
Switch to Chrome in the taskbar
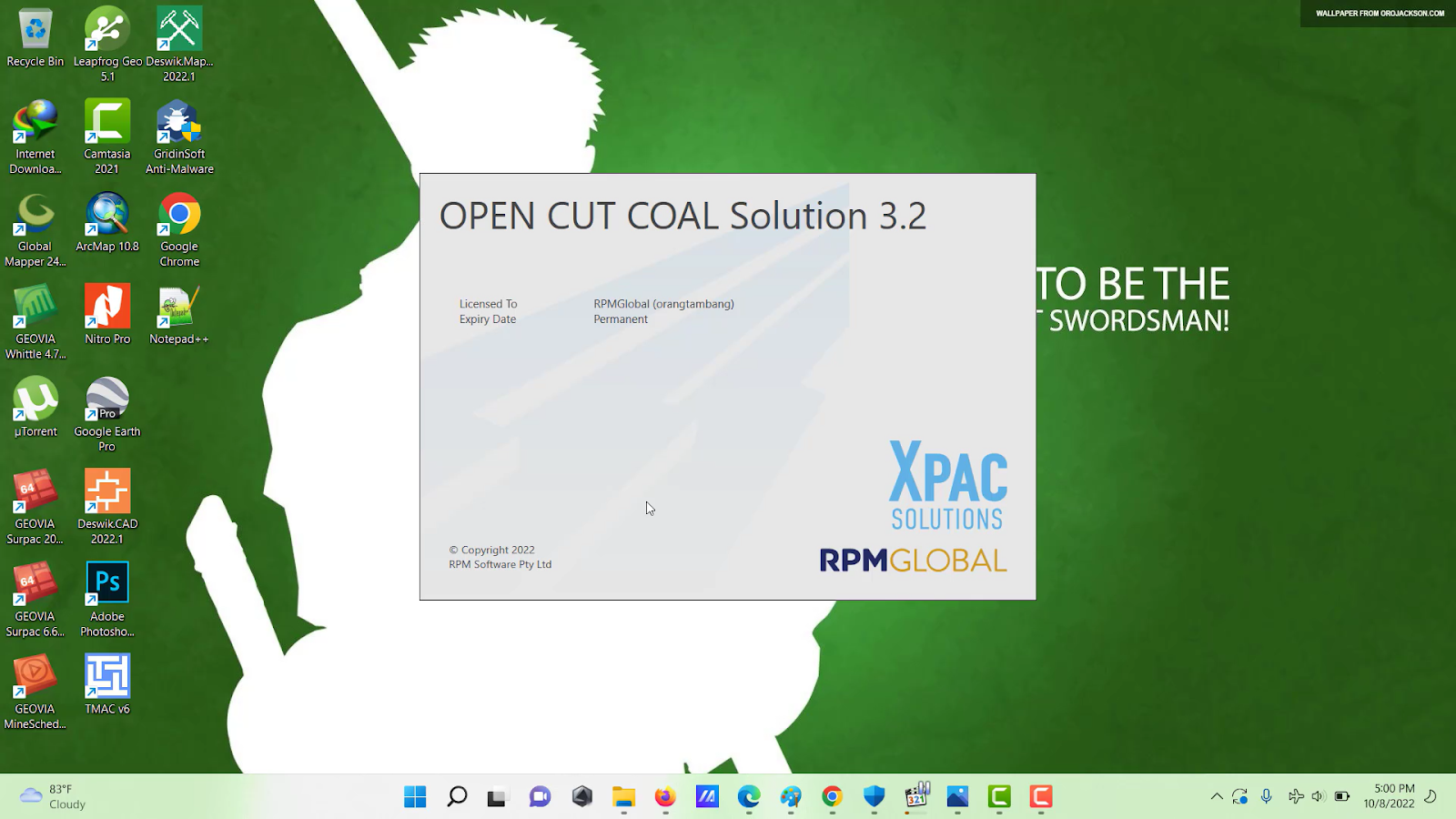(833, 797)
